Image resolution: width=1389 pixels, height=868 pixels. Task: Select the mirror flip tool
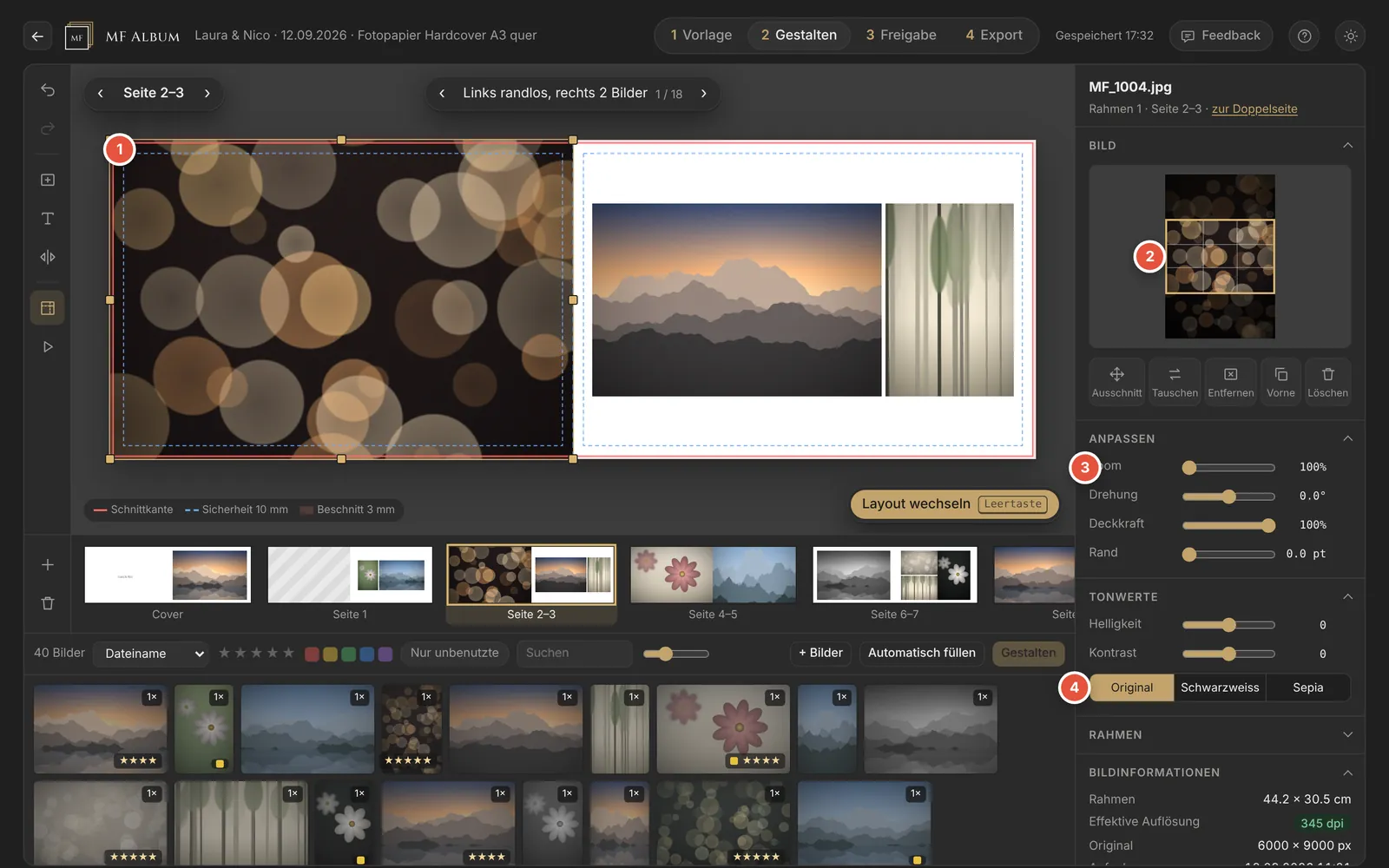tap(48, 257)
